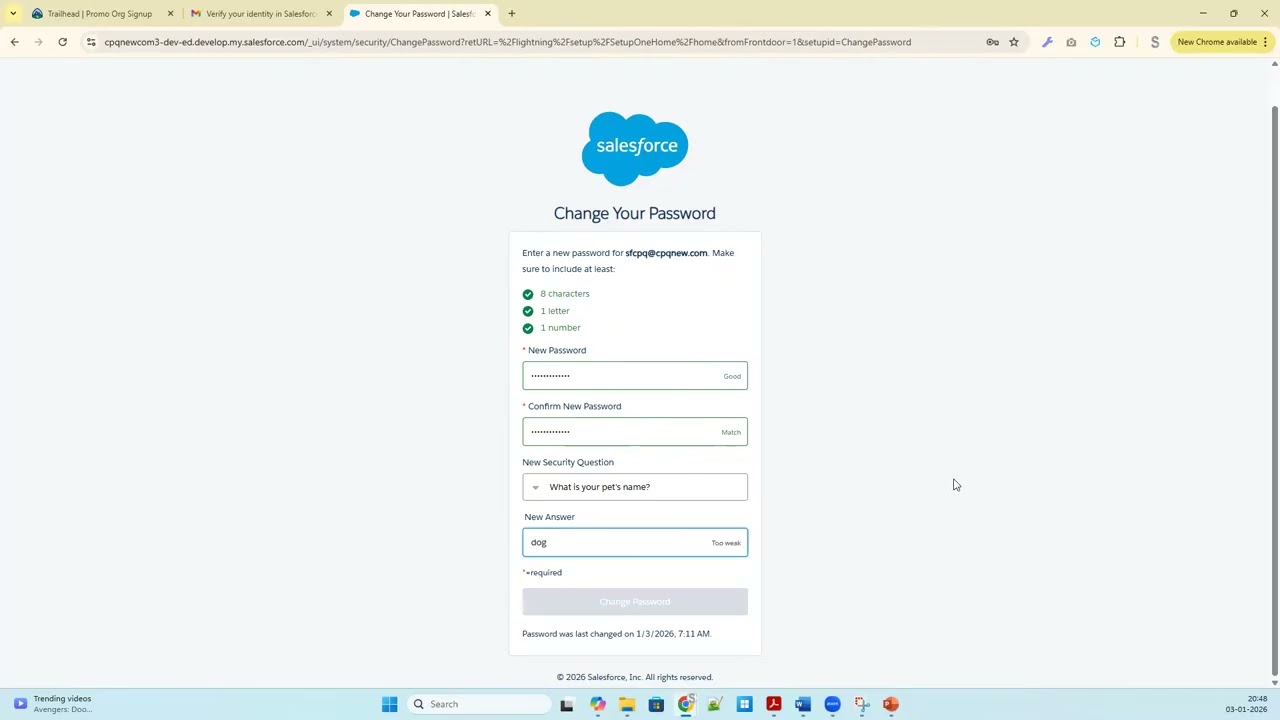
Task: Switch to Trailhead Promo Org Signup tab
Action: click(99, 13)
